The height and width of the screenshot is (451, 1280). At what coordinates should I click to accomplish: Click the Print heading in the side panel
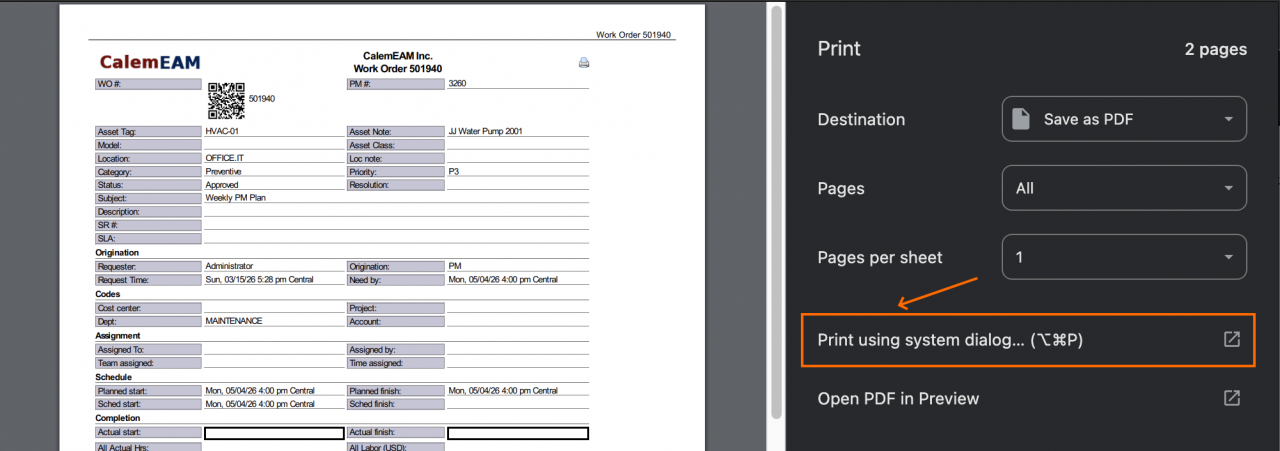tap(839, 49)
